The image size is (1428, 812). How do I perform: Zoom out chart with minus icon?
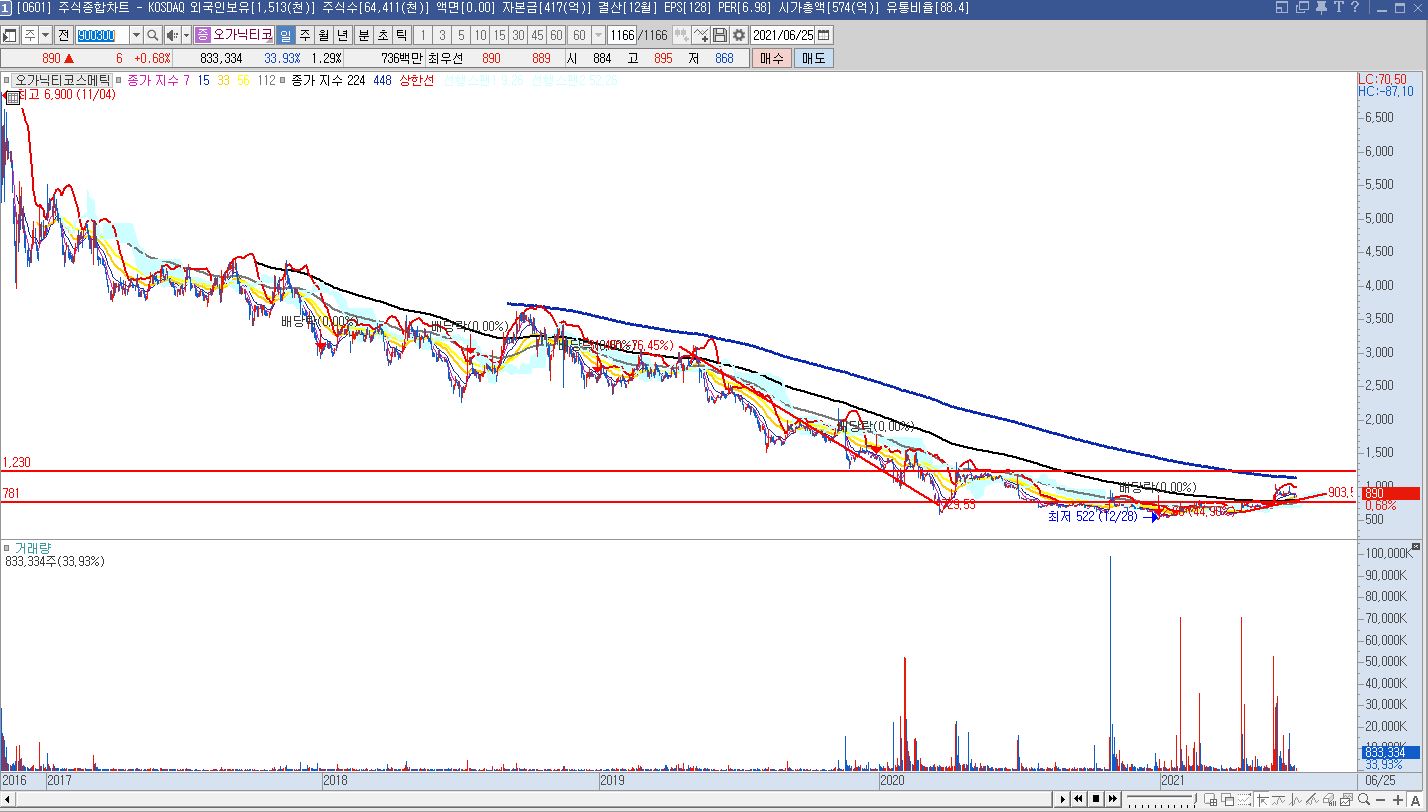pos(1381,799)
